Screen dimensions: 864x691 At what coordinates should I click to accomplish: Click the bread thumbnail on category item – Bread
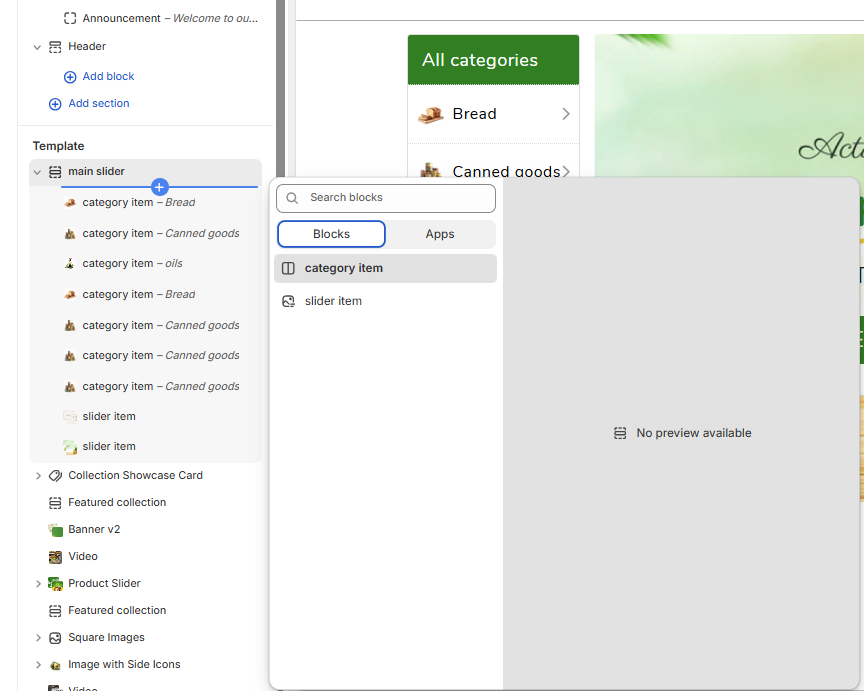point(71,202)
